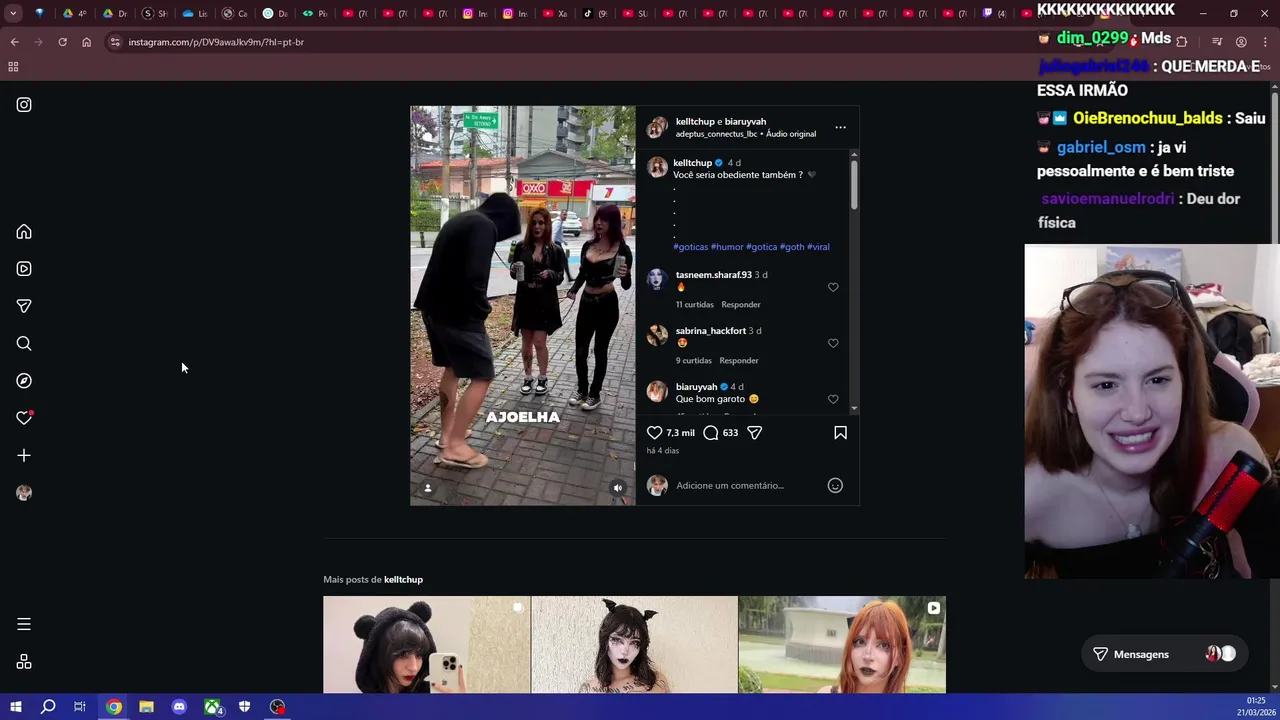1280x720 pixels.
Task: Open Windows taskbar search
Action: tap(48, 707)
